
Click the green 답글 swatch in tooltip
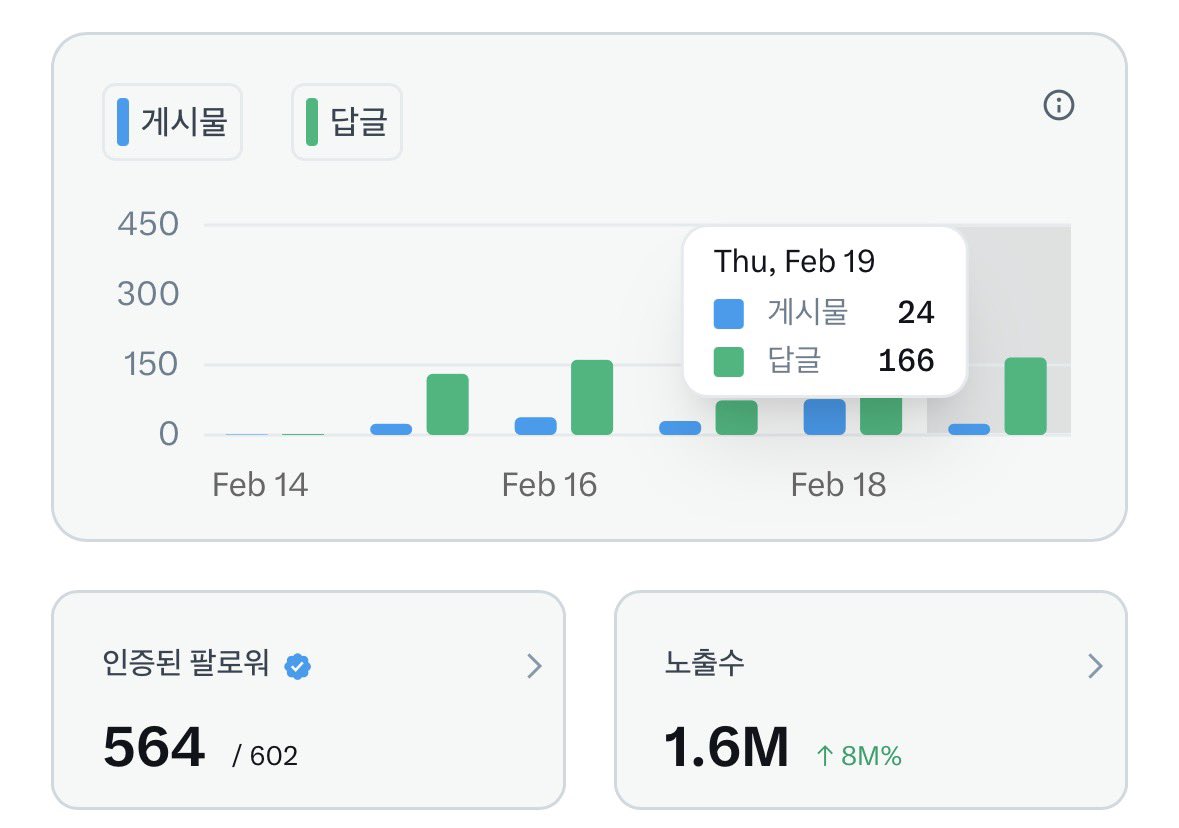pyautogui.click(x=729, y=362)
